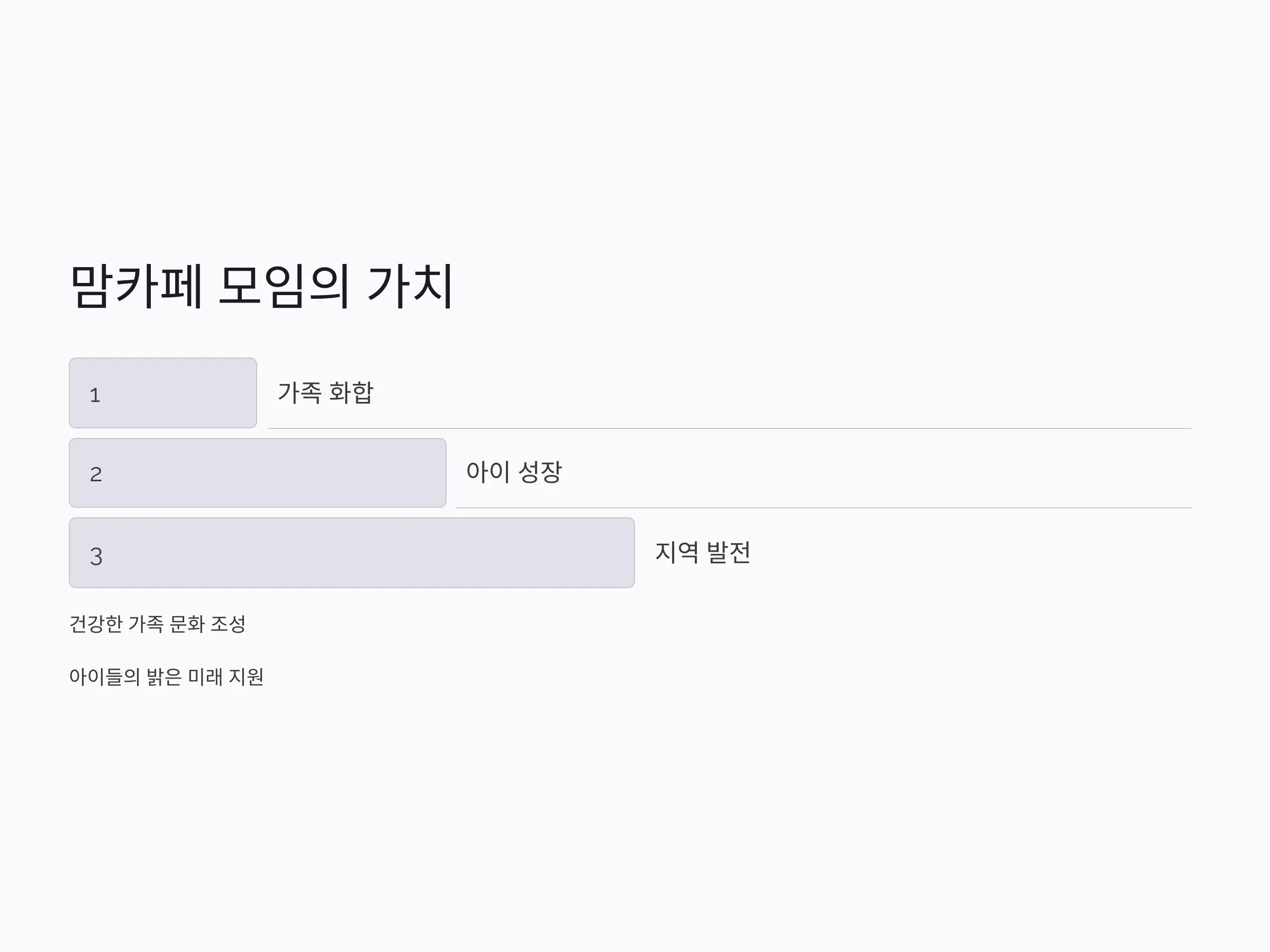Select the 아이 성장 label
The height and width of the screenshot is (952, 1270).
(x=514, y=472)
